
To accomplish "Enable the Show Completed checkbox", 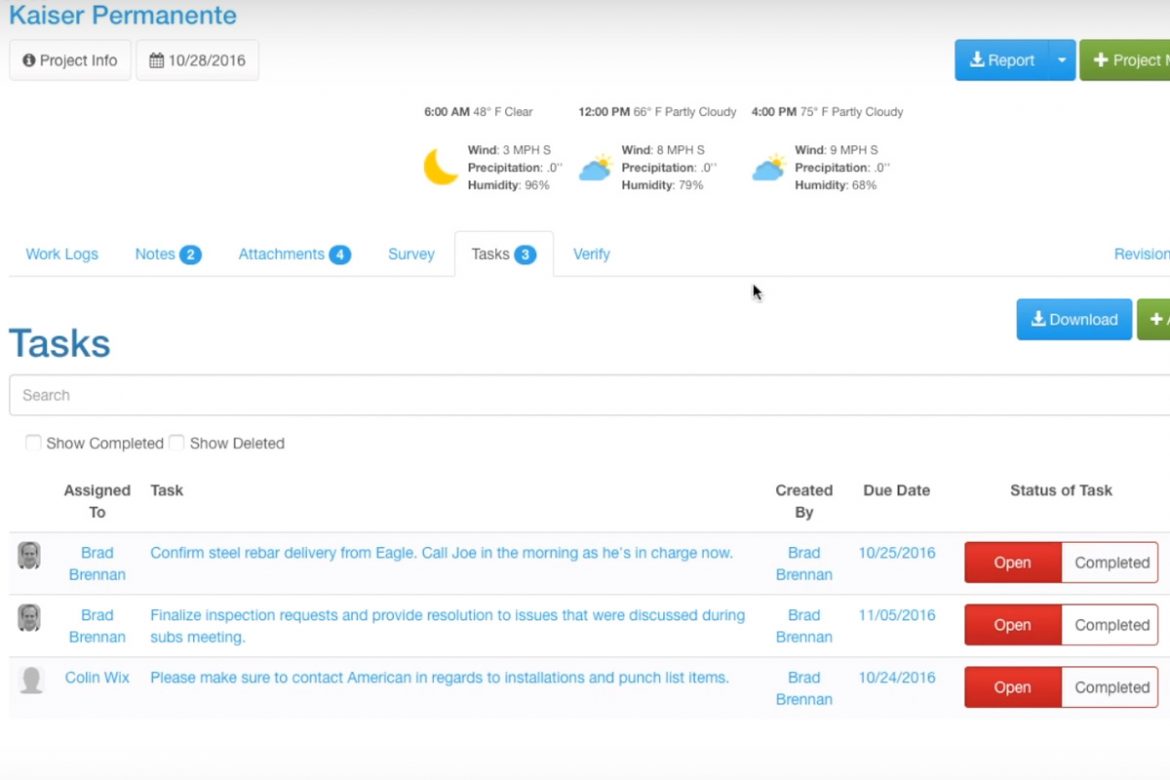I will 33,442.
